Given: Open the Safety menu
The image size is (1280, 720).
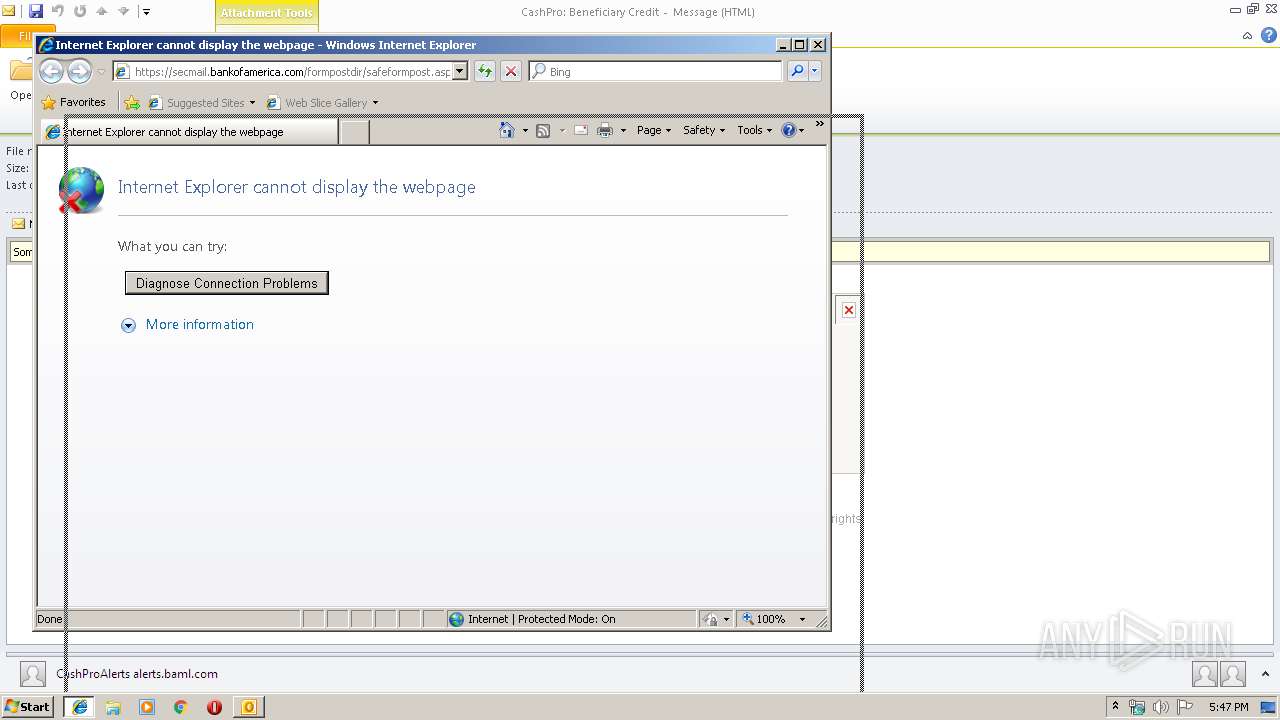Looking at the screenshot, I should pos(704,130).
